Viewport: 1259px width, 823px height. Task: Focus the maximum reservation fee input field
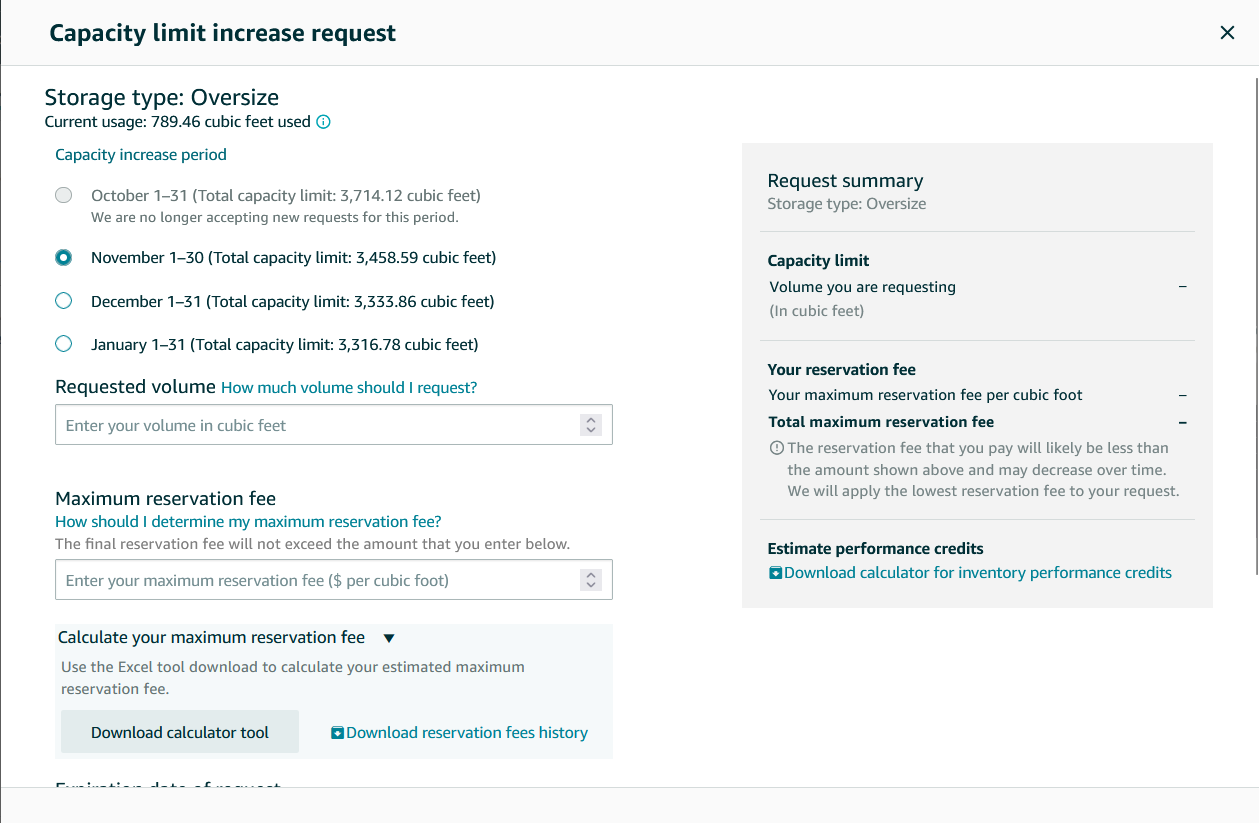tap(334, 580)
